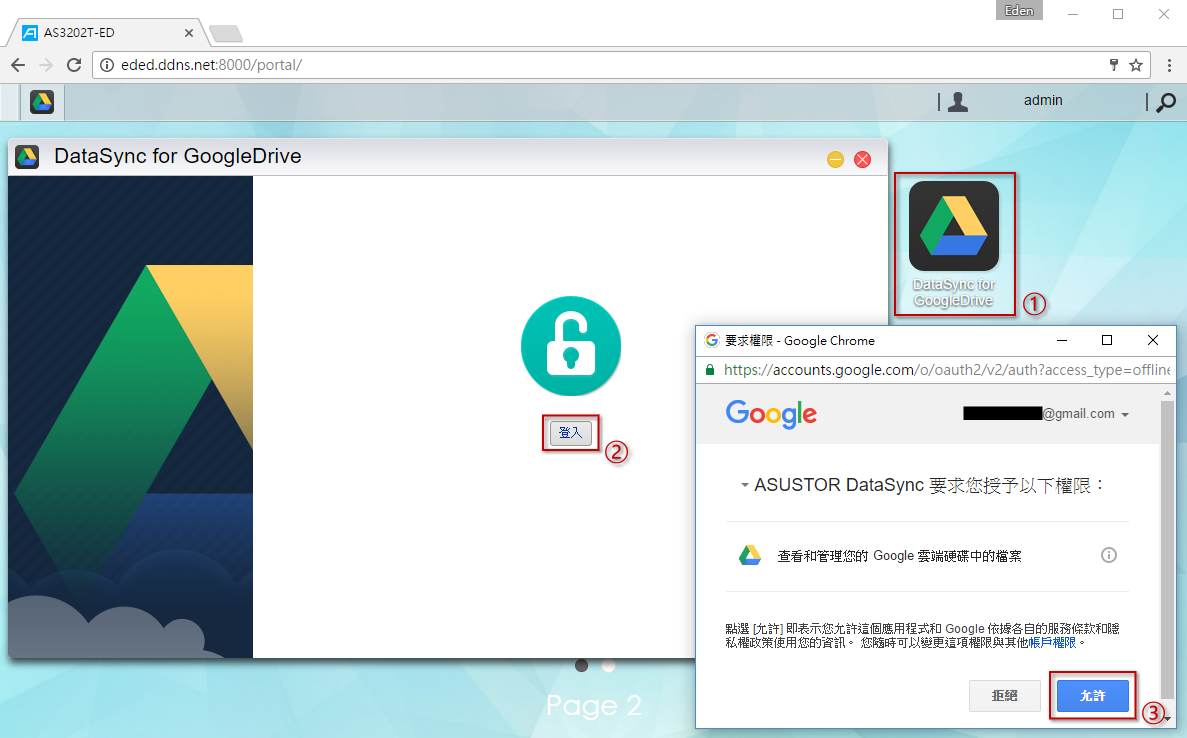Click the 拒絕 deny button
The width and height of the screenshot is (1187, 738).
[x=1005, y=695]
